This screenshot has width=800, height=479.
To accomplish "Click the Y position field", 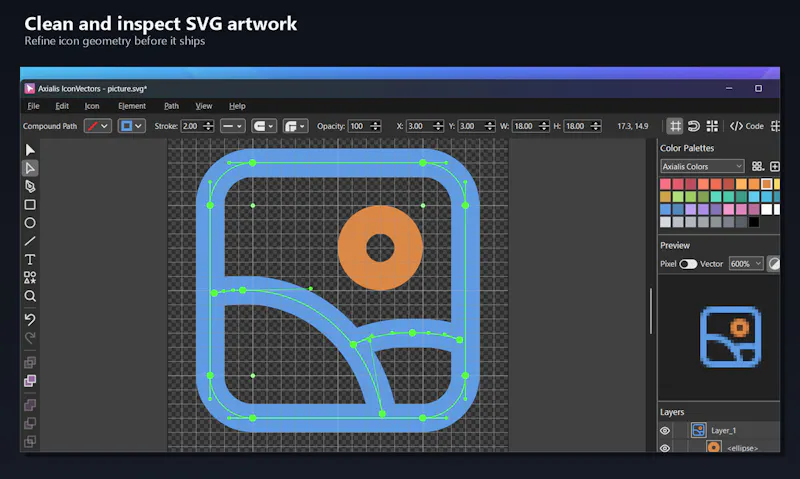I will point(471,126).
